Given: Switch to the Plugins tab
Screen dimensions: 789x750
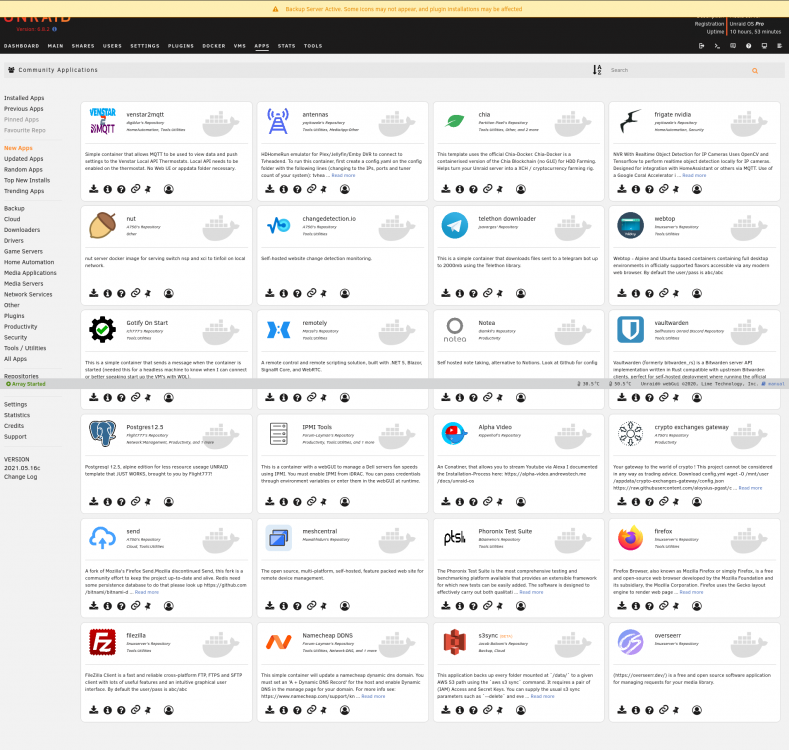Looking at the screenshot, I should 181,46.
